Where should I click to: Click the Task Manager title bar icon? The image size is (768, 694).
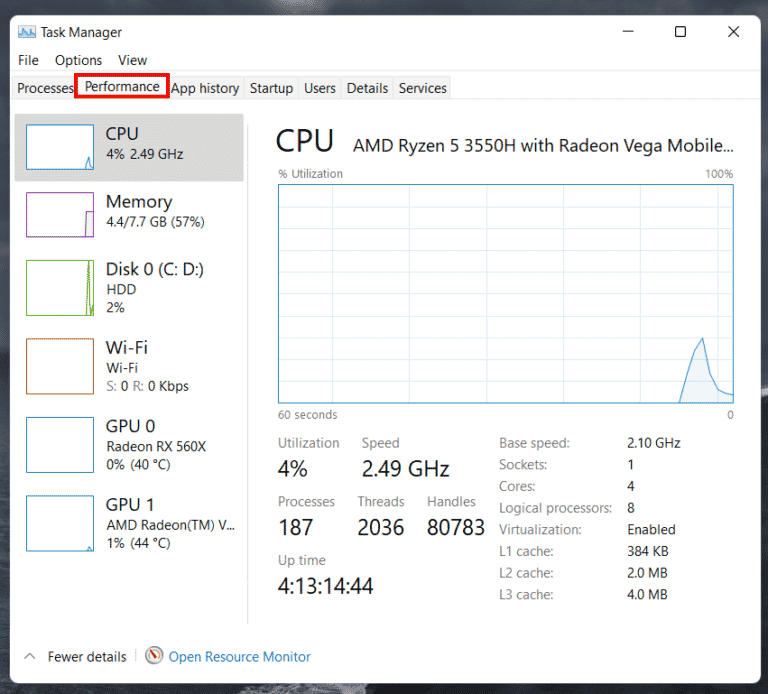27,31
